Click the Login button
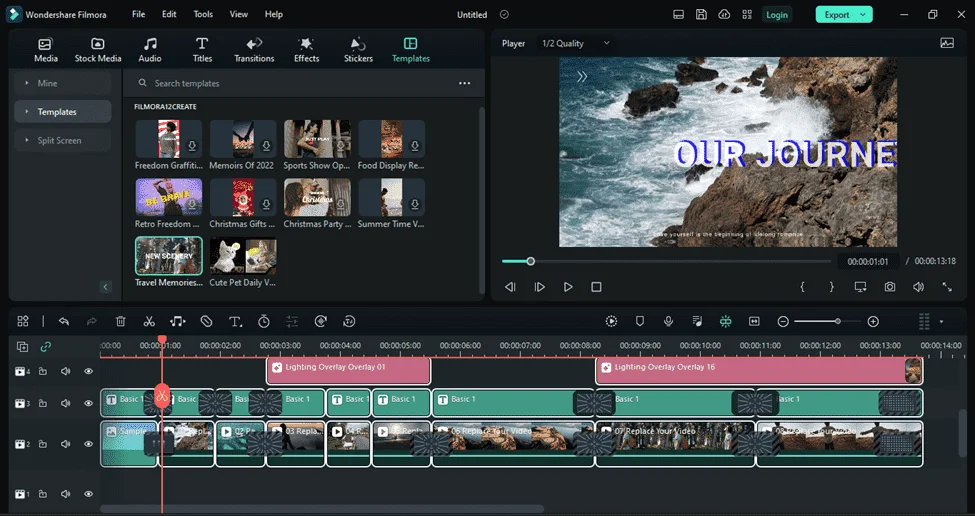The width and height of the screenshot is (975, 516). pos(777,15)
